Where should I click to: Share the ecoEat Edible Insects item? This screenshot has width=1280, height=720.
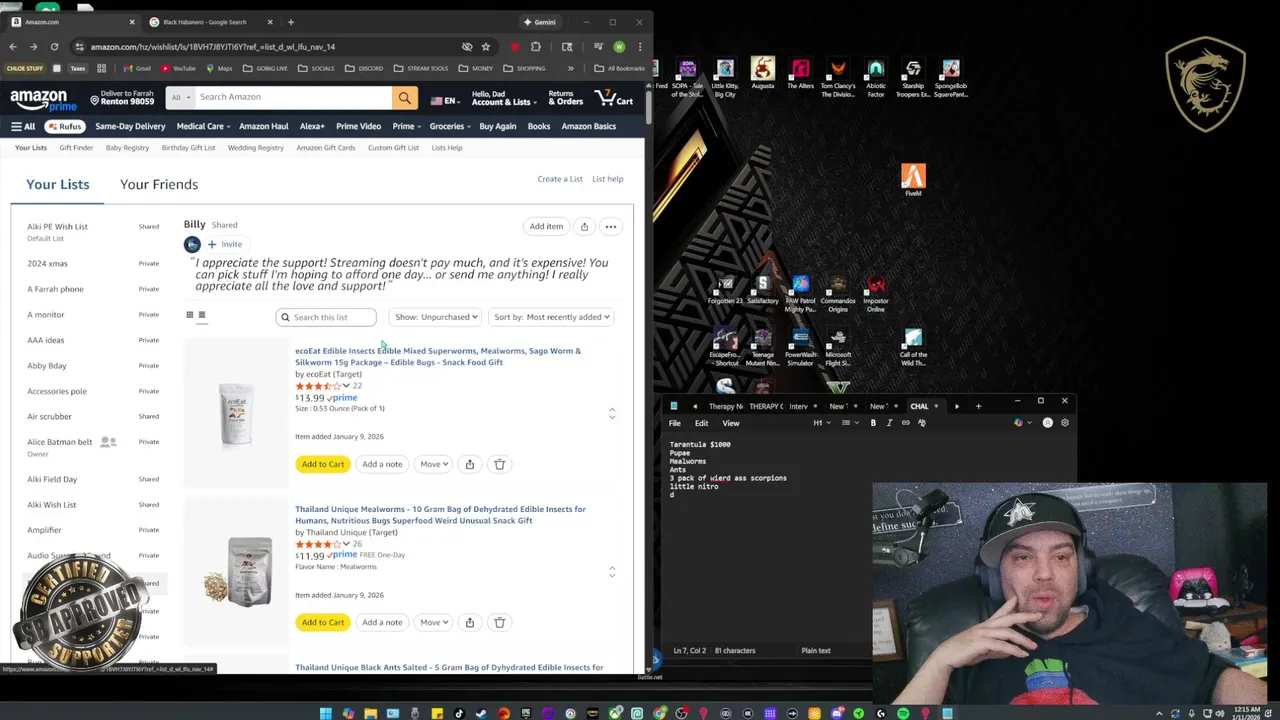click(x=469, y=464)
